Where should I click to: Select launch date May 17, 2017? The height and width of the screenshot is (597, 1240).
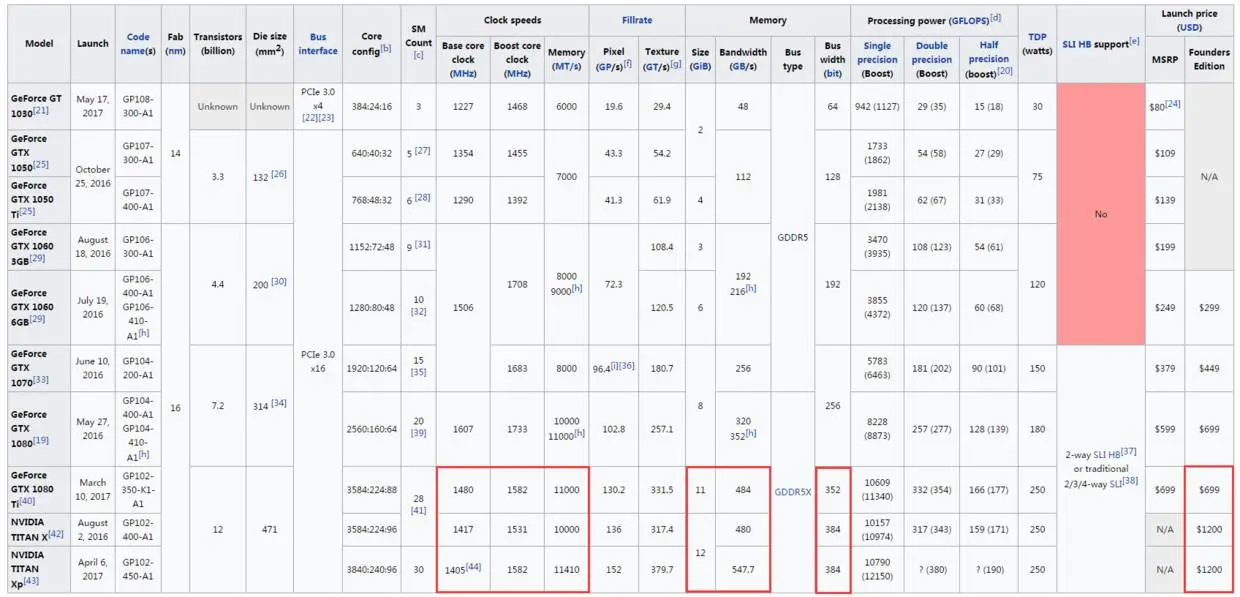coord(93,106)
